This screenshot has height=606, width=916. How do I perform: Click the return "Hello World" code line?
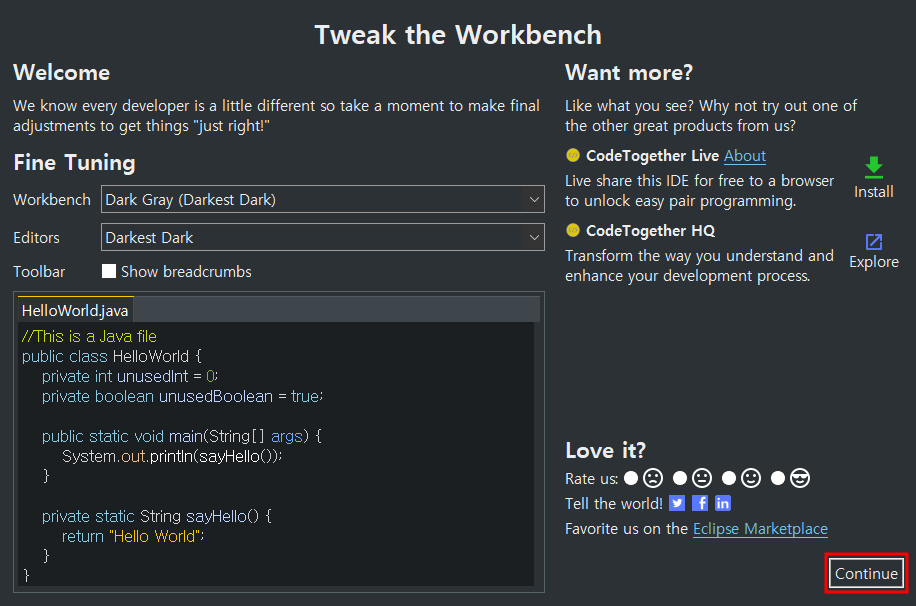point(133,536)
